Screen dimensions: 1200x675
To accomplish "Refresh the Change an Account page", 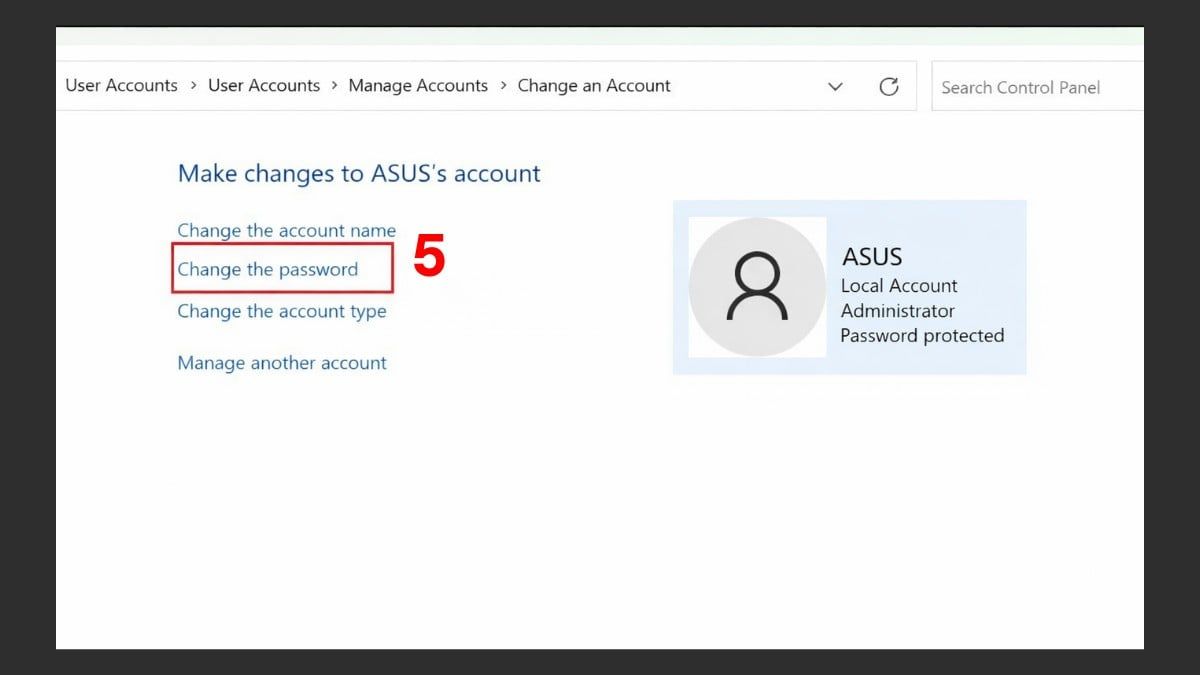I will [x=889, y=86].
